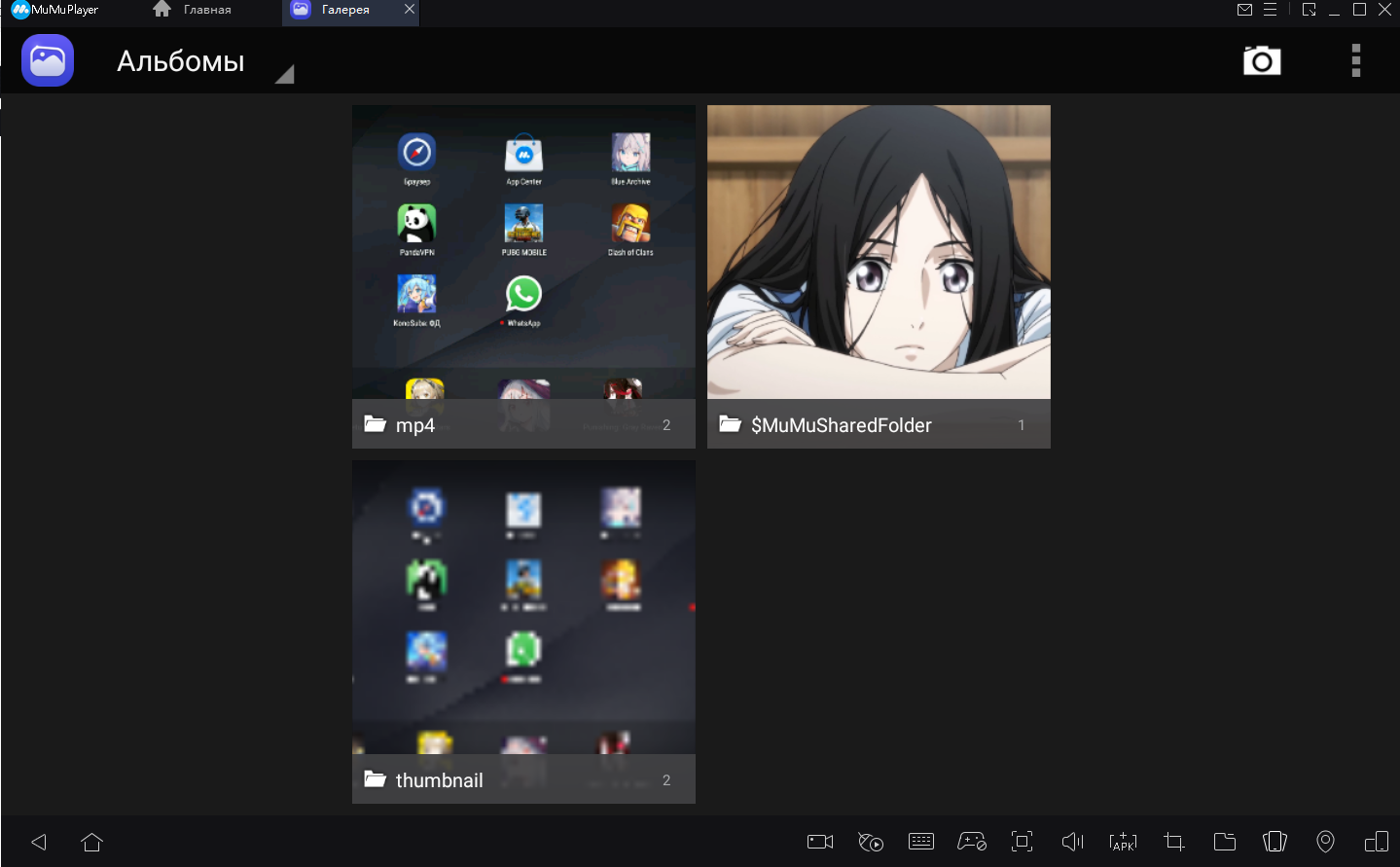Expand the Альбомы view dropdown
Image resolution: width=1400 pixels, height=867 pixels.
click(x=284, y=74)
